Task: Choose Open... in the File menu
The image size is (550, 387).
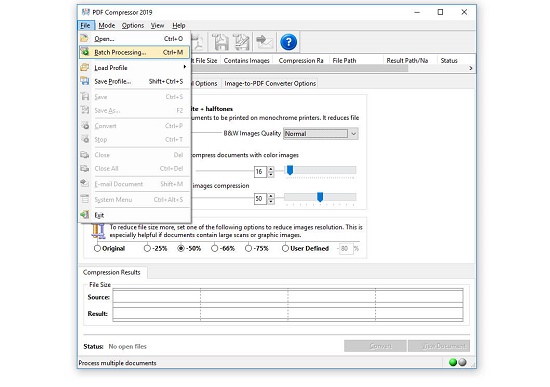Action: click(134, 39)
